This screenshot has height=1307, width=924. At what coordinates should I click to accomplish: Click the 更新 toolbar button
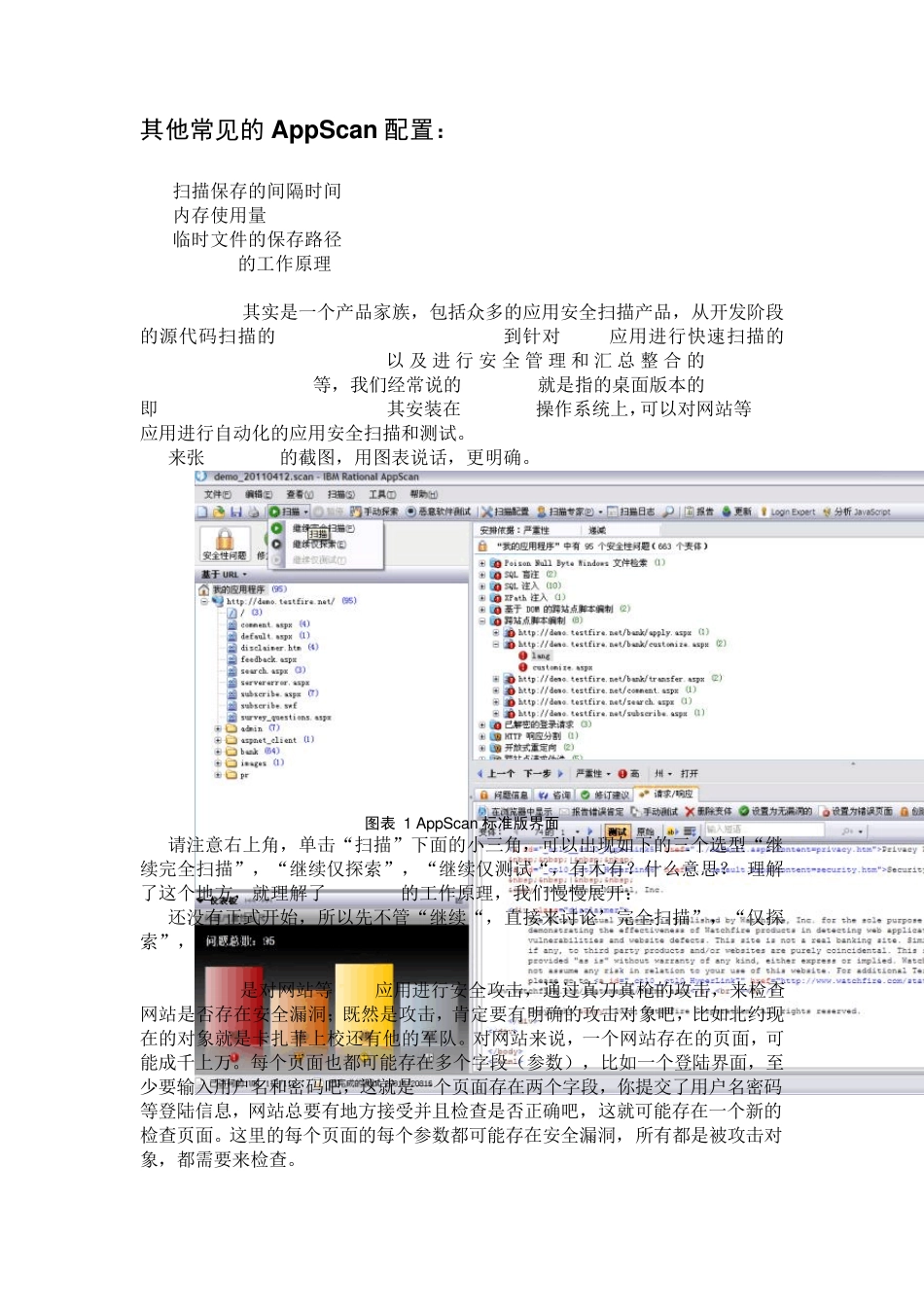737,512
